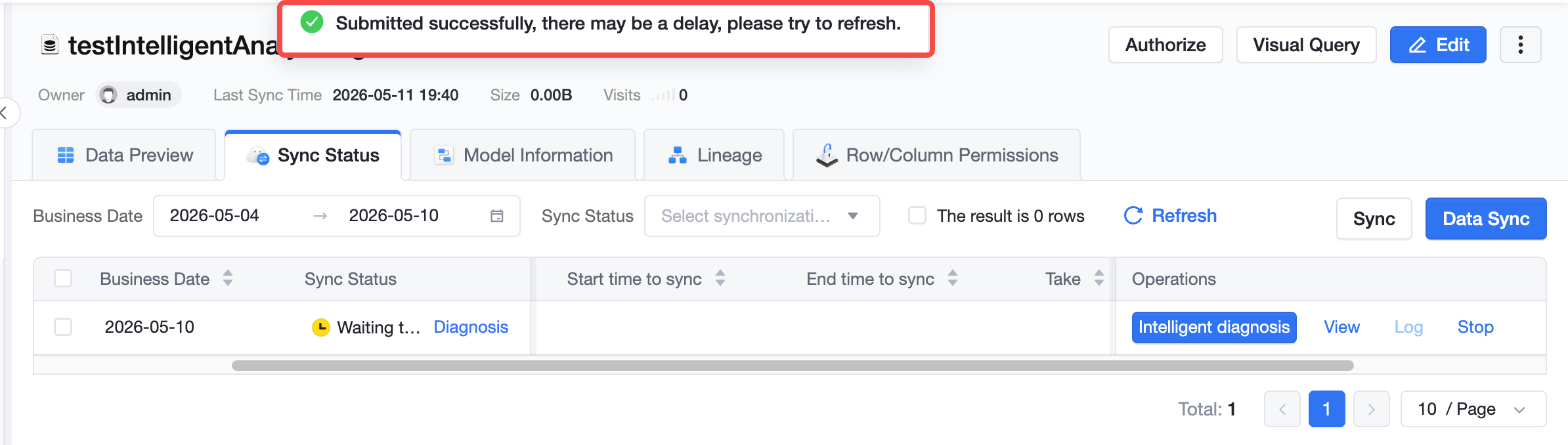
Task: Click the blue Data Sync button
Action: 1486,219
